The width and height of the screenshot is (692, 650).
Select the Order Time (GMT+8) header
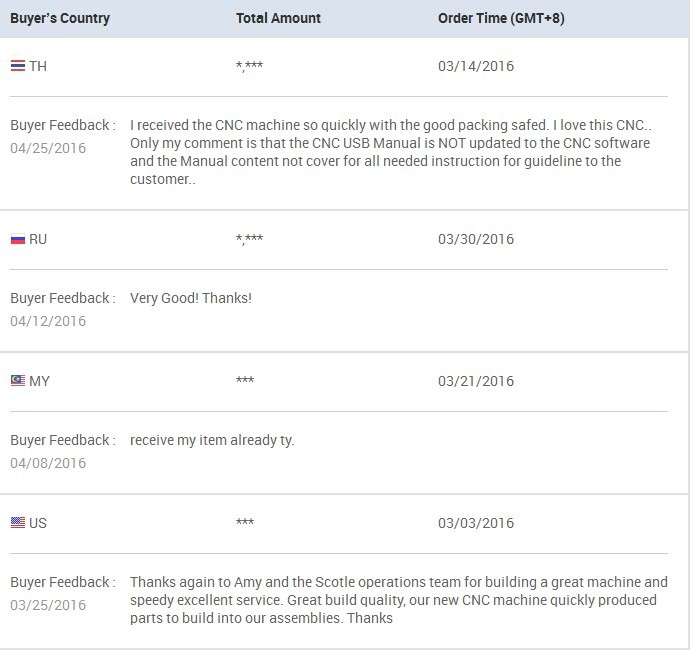[501, 18]
